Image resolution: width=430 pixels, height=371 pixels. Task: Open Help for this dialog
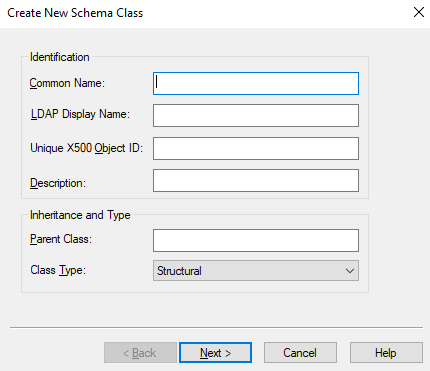click(x=386, y=353)
